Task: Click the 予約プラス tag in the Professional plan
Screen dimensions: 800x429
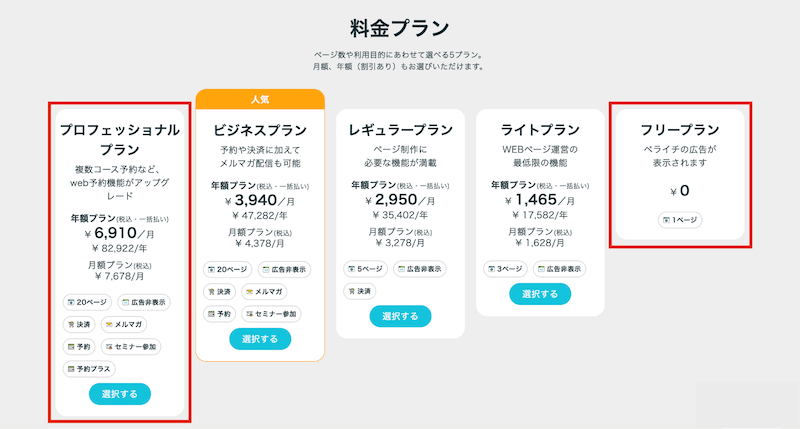Action: pyautogui.click(x=88, y=368)
